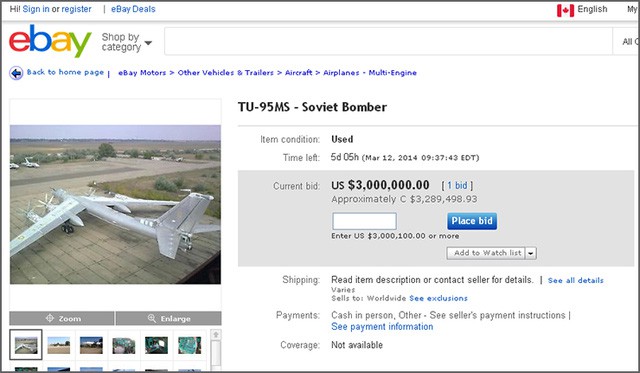The height and width of the screenshot is (373, 640).
Task: Click the Place bid button
Action: tap(472, 221)
